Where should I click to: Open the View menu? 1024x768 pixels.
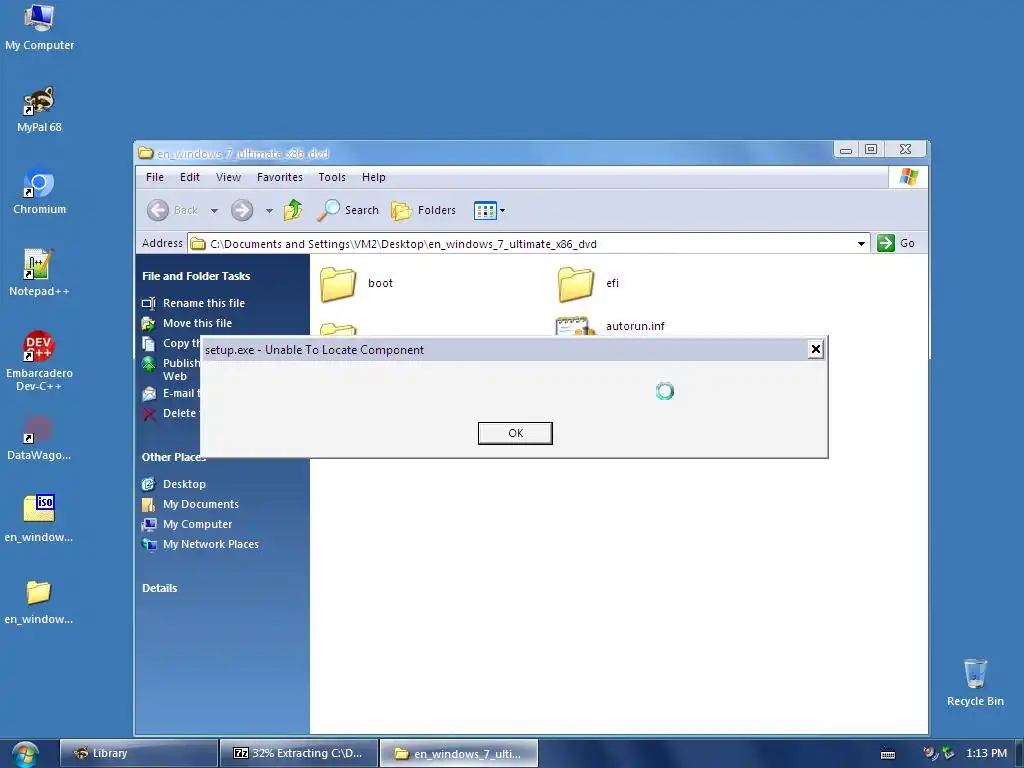click(x=229, y=177)
